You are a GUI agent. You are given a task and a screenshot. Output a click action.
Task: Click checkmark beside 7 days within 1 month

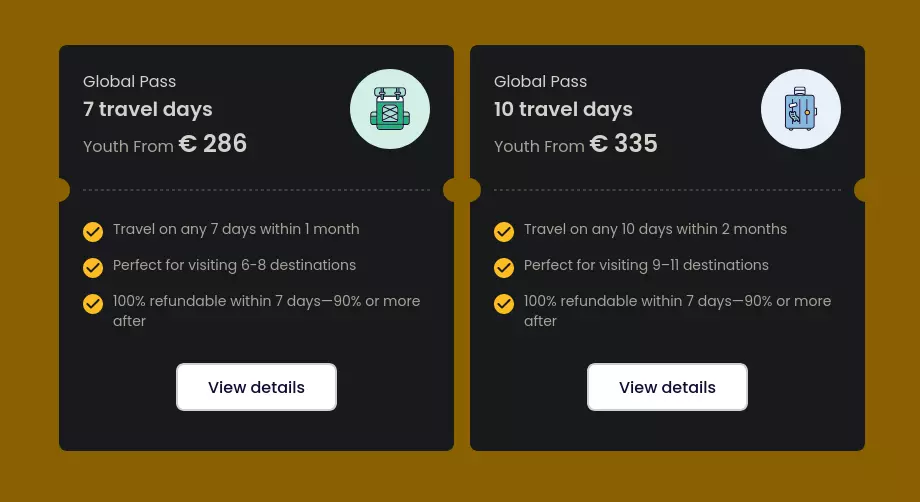coord(93,232)
